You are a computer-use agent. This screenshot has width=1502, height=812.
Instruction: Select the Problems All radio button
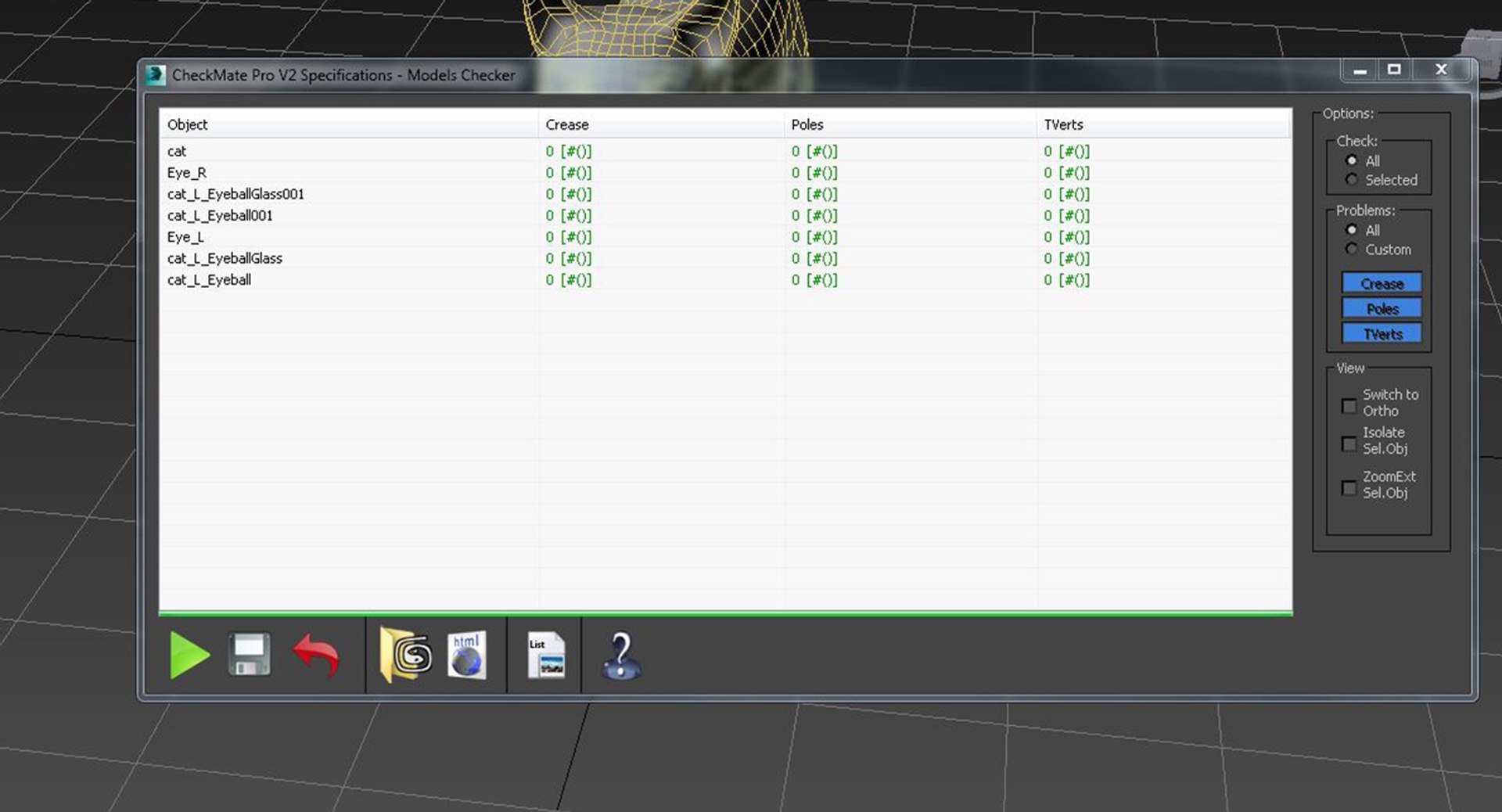pos(1351,230)
